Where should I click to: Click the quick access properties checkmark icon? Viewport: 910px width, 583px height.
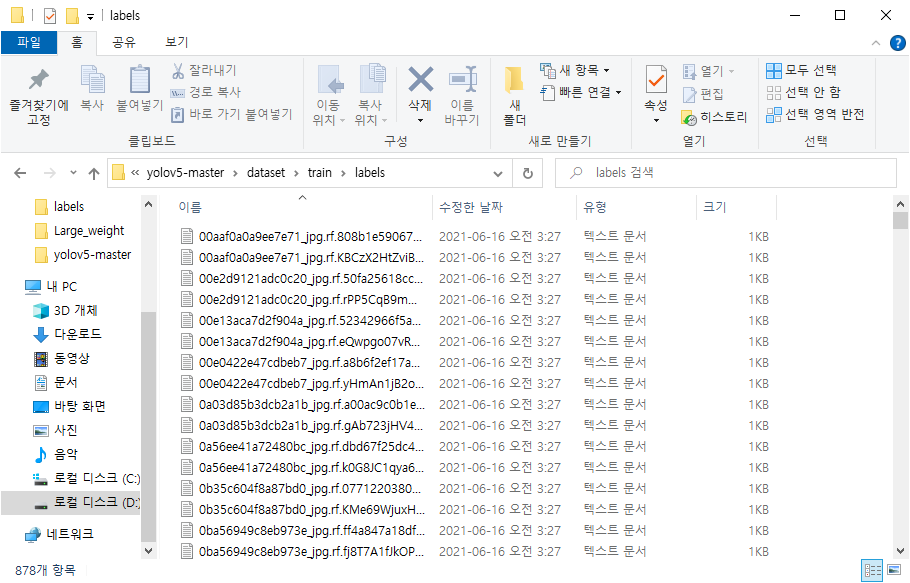[50, 16]
